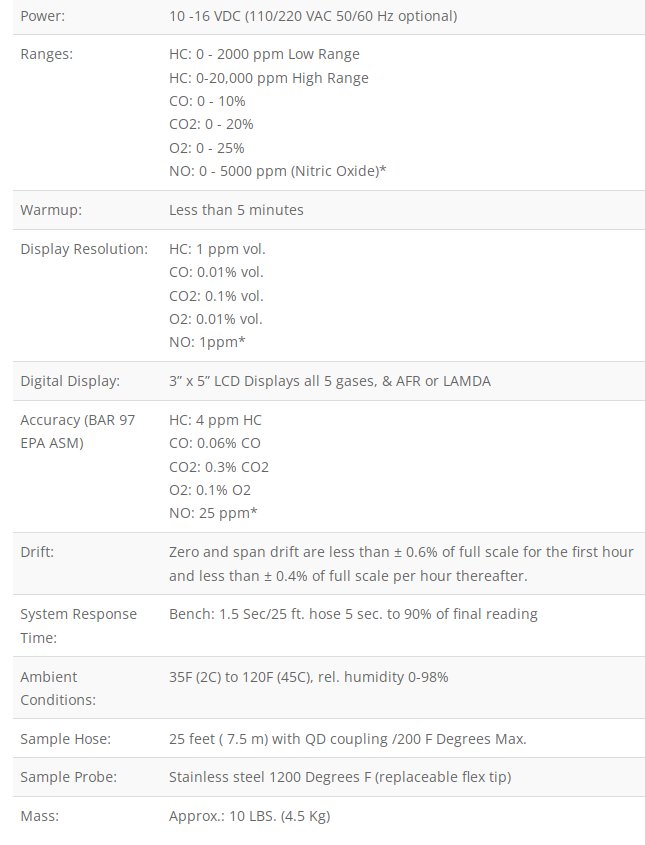Viewport: 645px width, 845px height.
Task: Click the Drift row label
Action: coord(37,552)
